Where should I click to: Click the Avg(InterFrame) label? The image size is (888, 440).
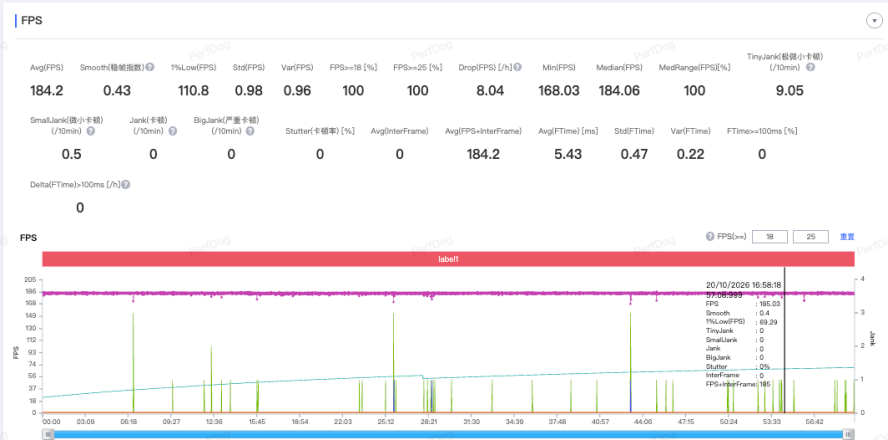click(x=399, y=131)
